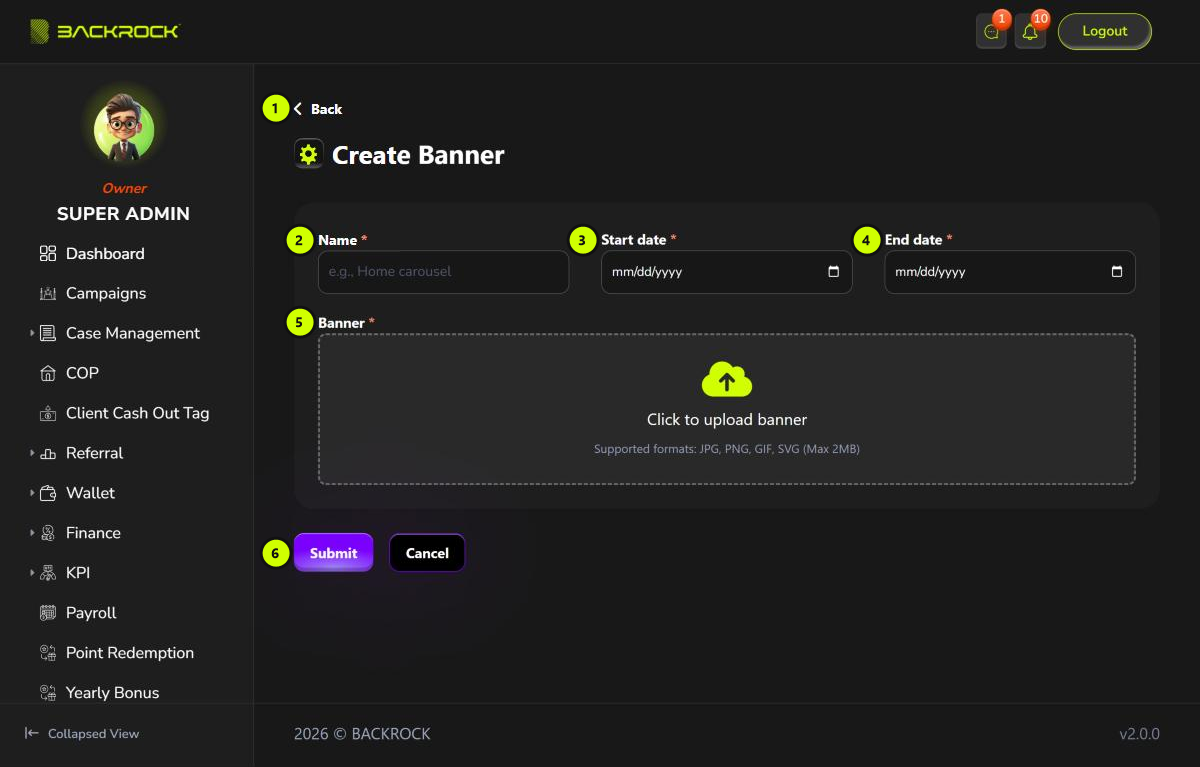Open the chat messages icon
The image size is (1200, 767).
point(991,32)
